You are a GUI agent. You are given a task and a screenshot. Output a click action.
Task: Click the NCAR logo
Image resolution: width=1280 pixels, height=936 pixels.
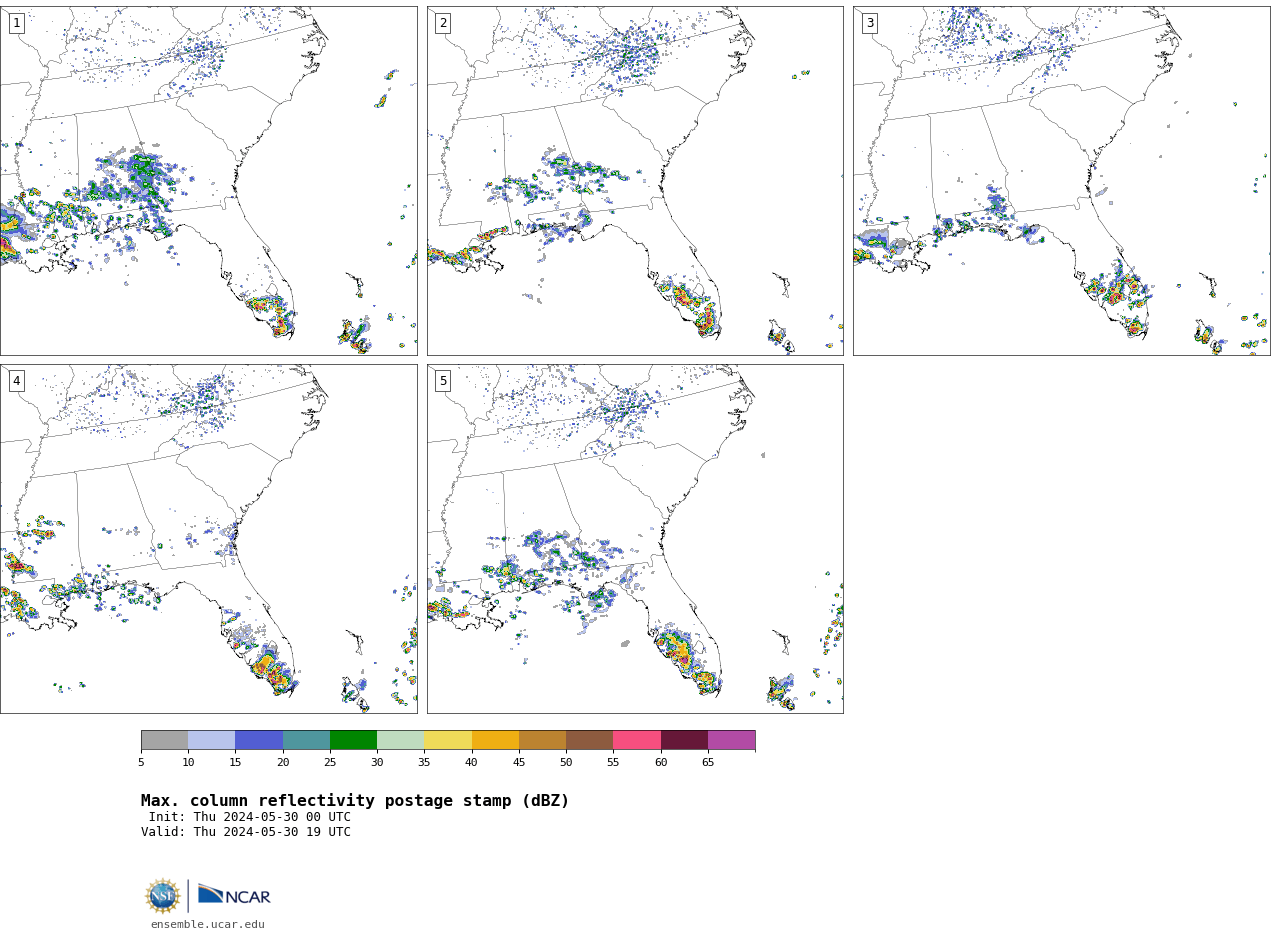point(234,895)
